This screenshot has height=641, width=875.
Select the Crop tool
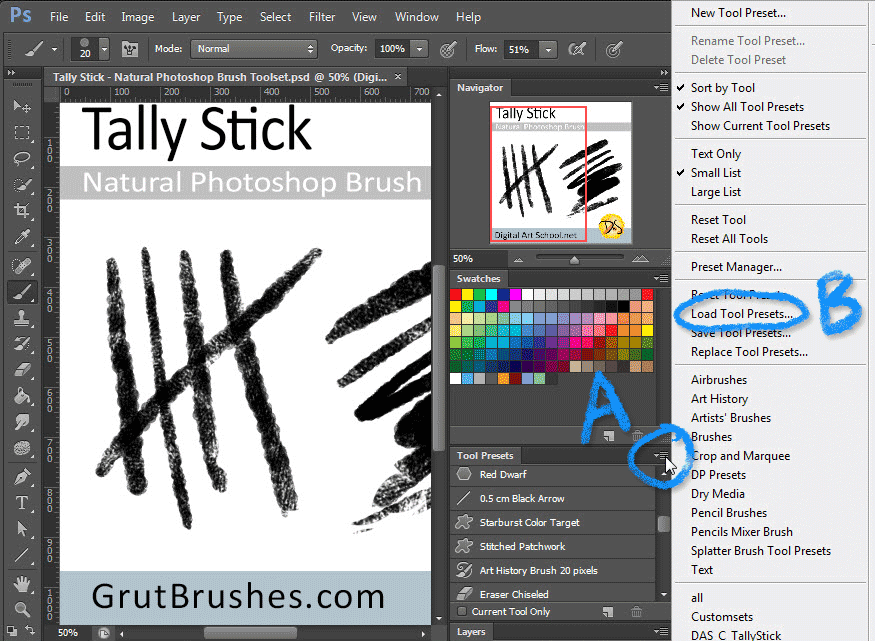[21, 211]
